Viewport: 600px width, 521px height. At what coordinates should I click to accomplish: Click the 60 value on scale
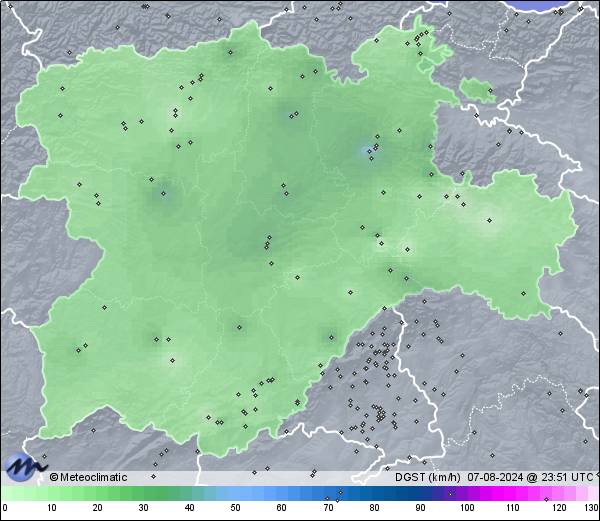[282, 508]
